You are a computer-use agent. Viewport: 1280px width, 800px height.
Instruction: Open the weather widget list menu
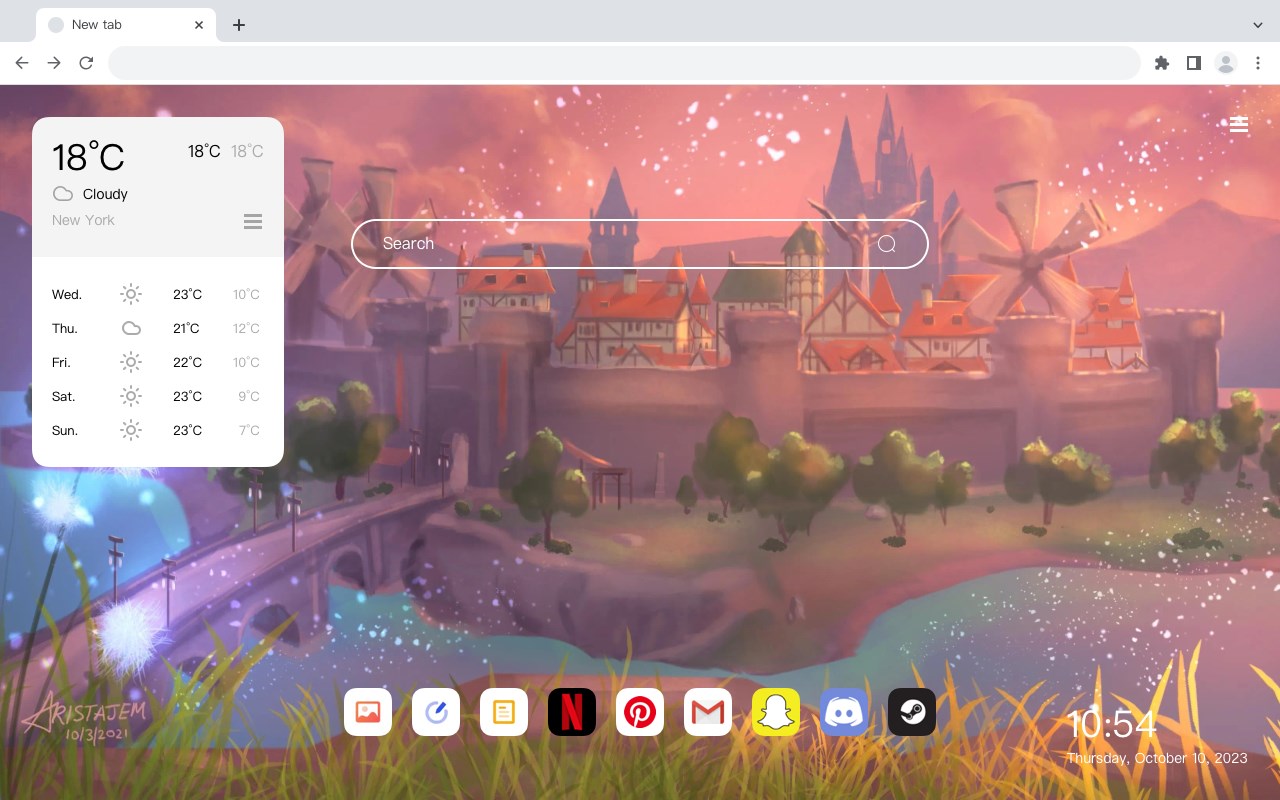coord(253,221)
